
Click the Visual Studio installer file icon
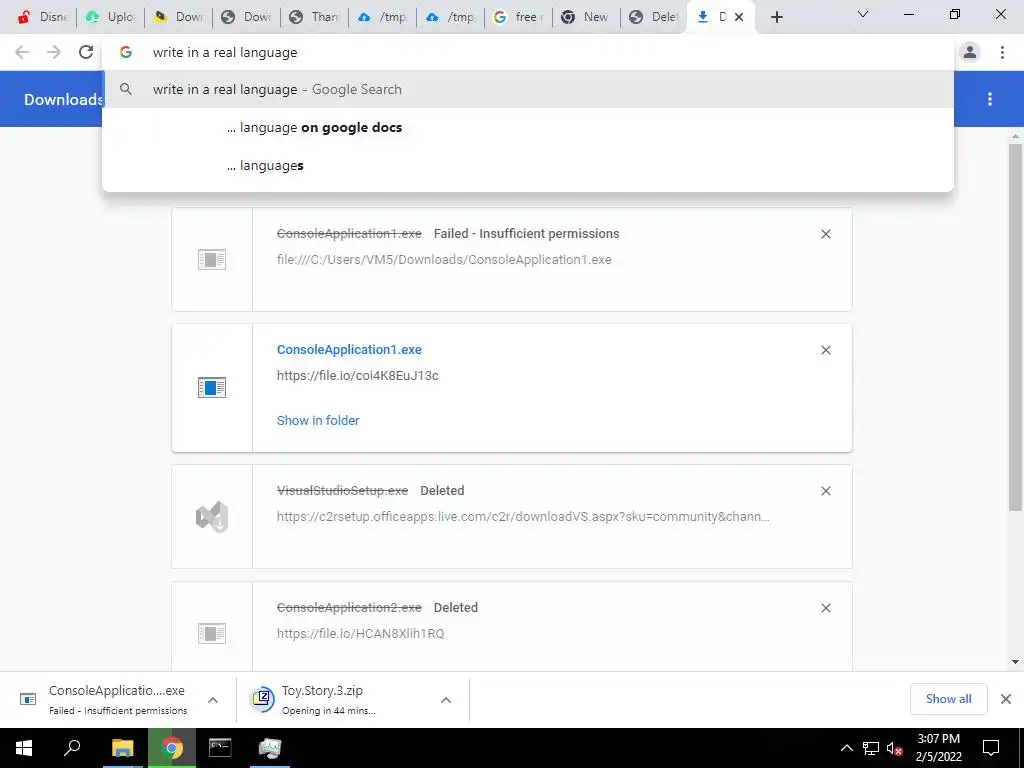click(x=212, y=517)
